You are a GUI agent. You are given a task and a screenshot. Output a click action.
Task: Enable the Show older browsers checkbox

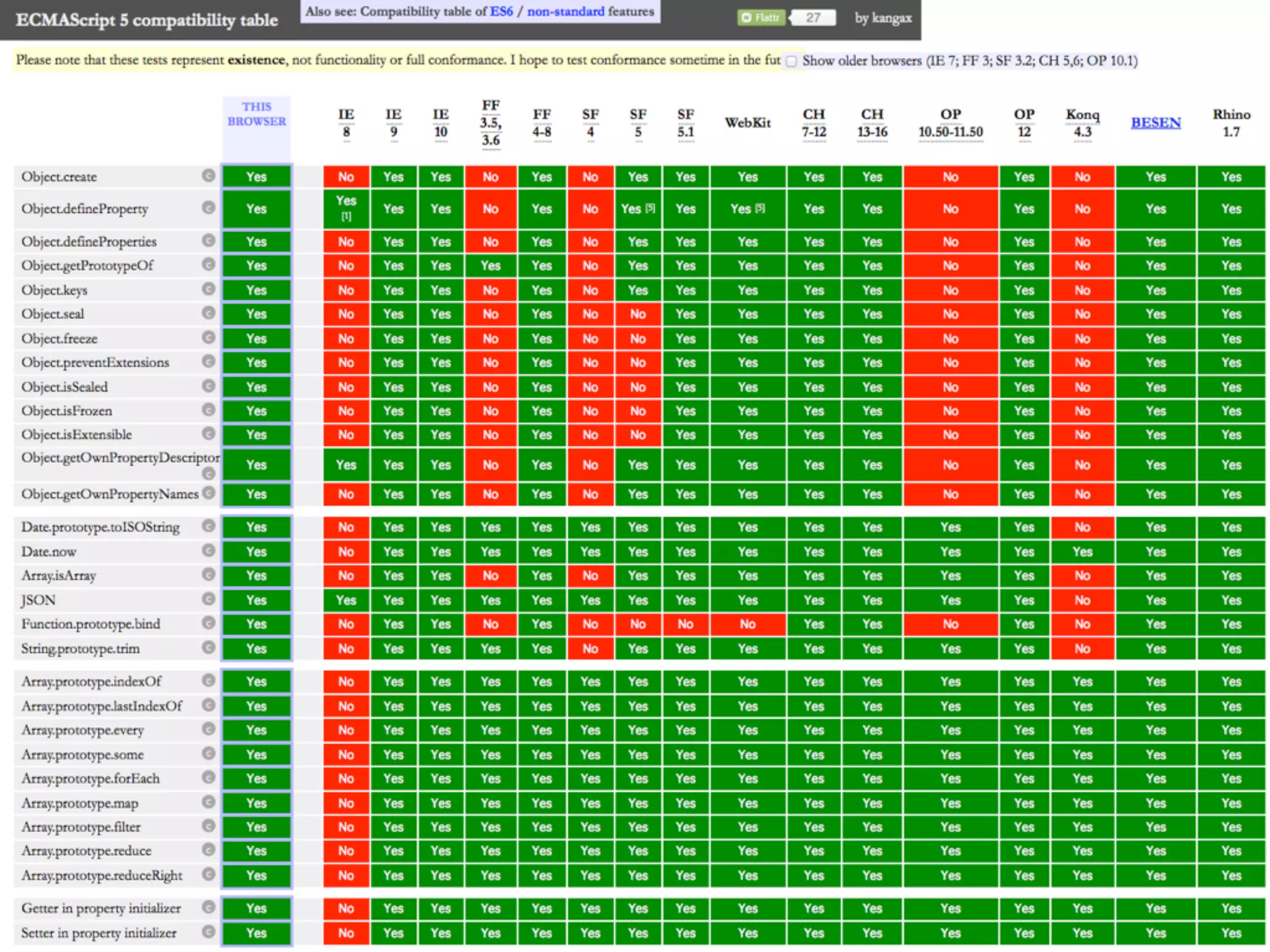click(791, 61)
